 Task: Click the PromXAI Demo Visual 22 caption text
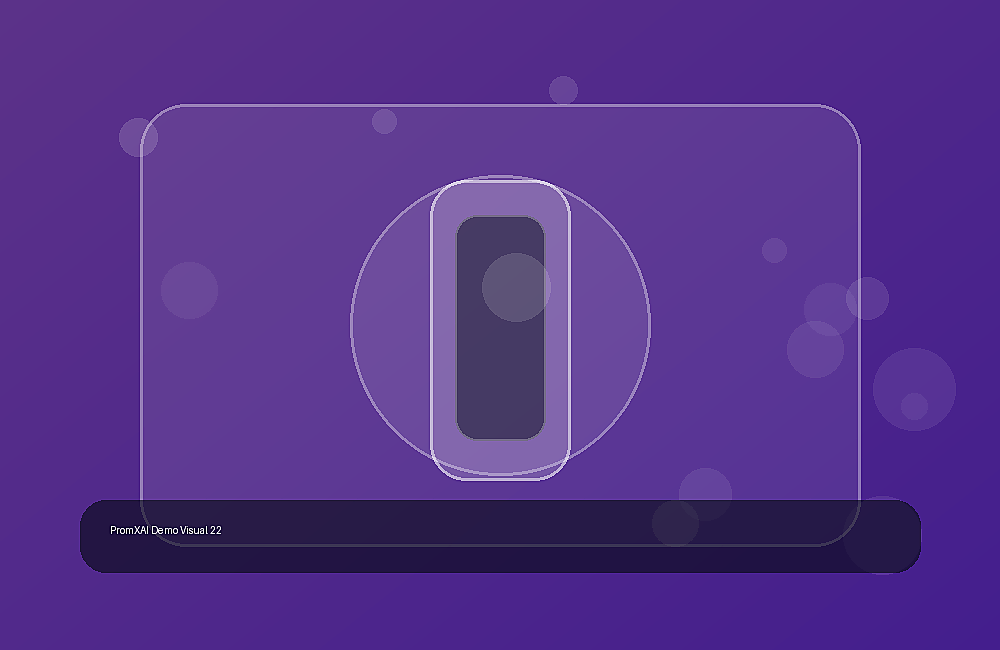pyautogui.click(x=166, y=530)
